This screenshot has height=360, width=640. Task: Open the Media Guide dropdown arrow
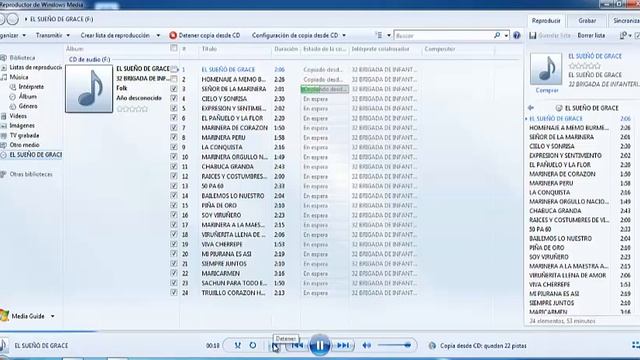pos(52,316)
